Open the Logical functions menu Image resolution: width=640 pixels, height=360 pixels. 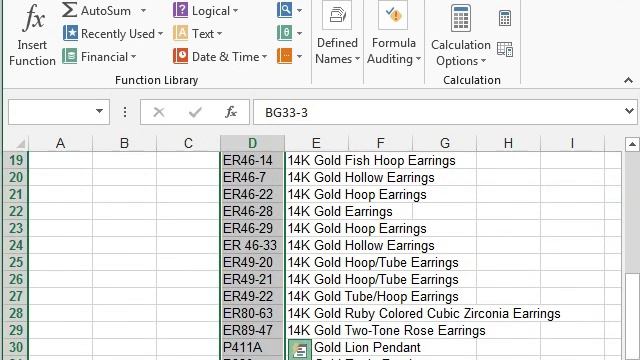point(206,11)
